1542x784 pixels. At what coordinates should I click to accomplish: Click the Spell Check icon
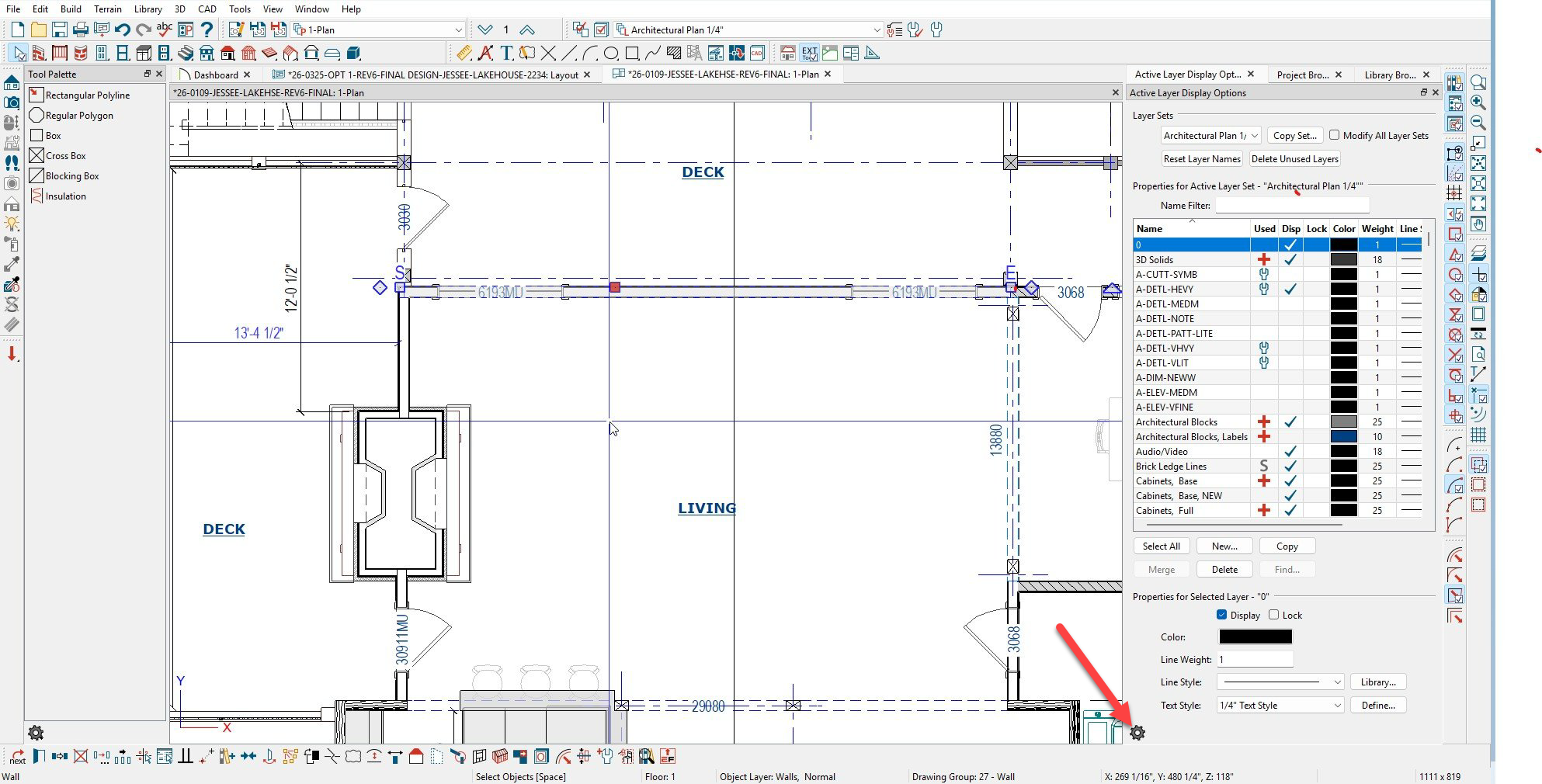[x=164, y=29]
